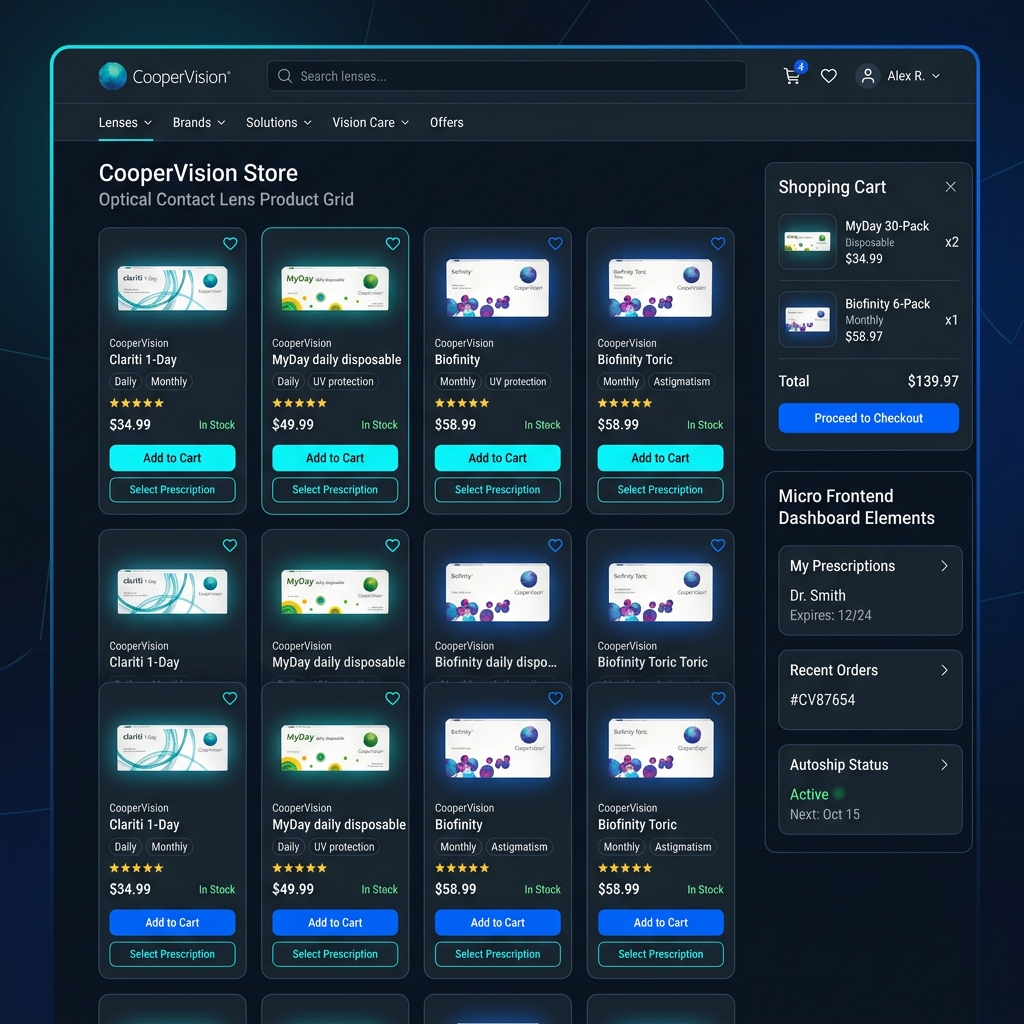Favorite the Biofinity card tagged UV protection
Screen dimensions: 1024x1024
555,244
